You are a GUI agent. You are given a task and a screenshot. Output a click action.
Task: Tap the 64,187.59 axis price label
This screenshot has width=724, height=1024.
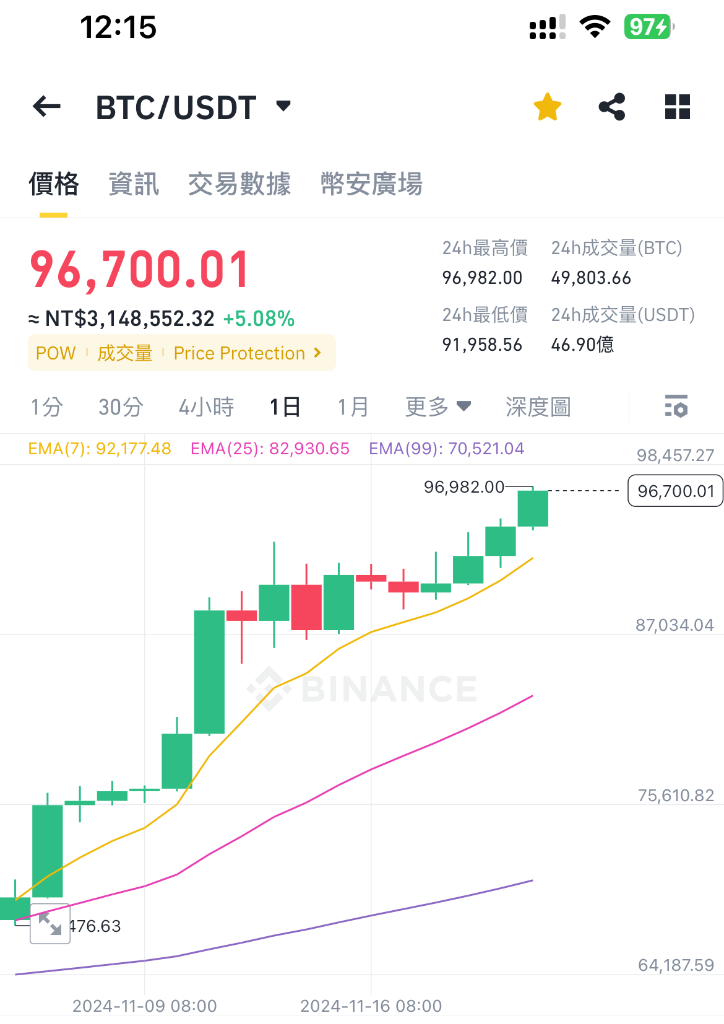[x=676, y=965]
